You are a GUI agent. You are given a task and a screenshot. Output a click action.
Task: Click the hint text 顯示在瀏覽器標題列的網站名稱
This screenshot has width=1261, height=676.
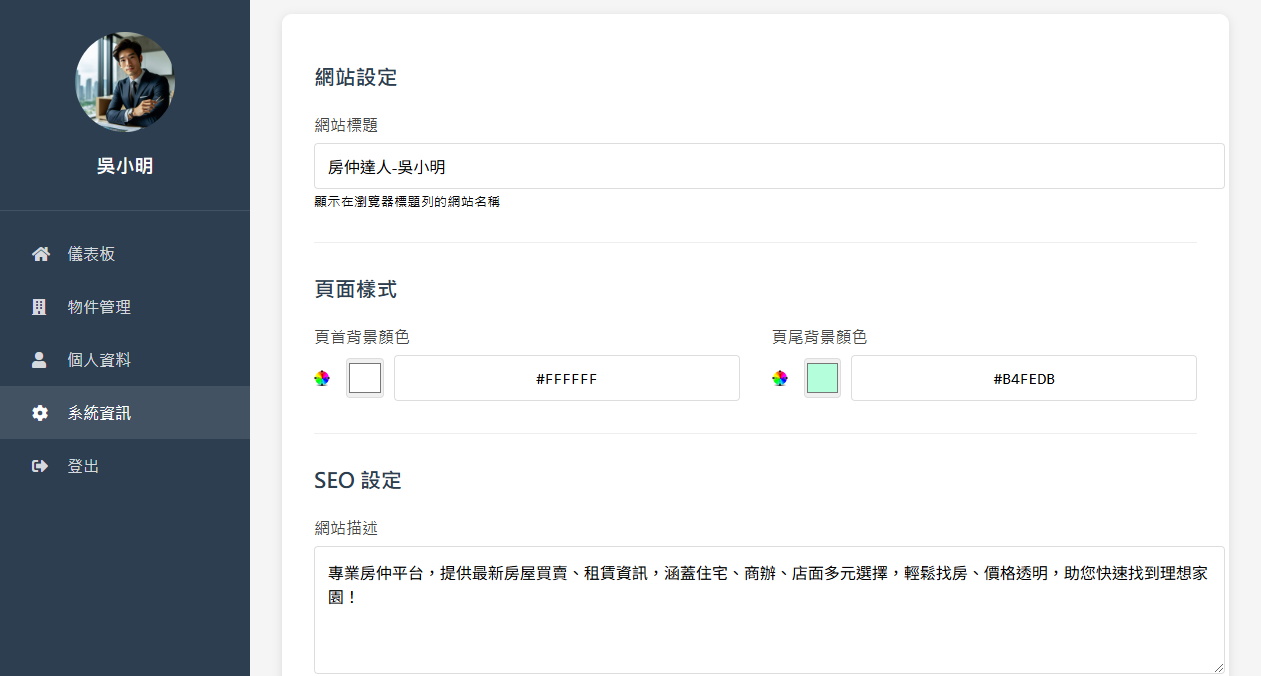407,202
